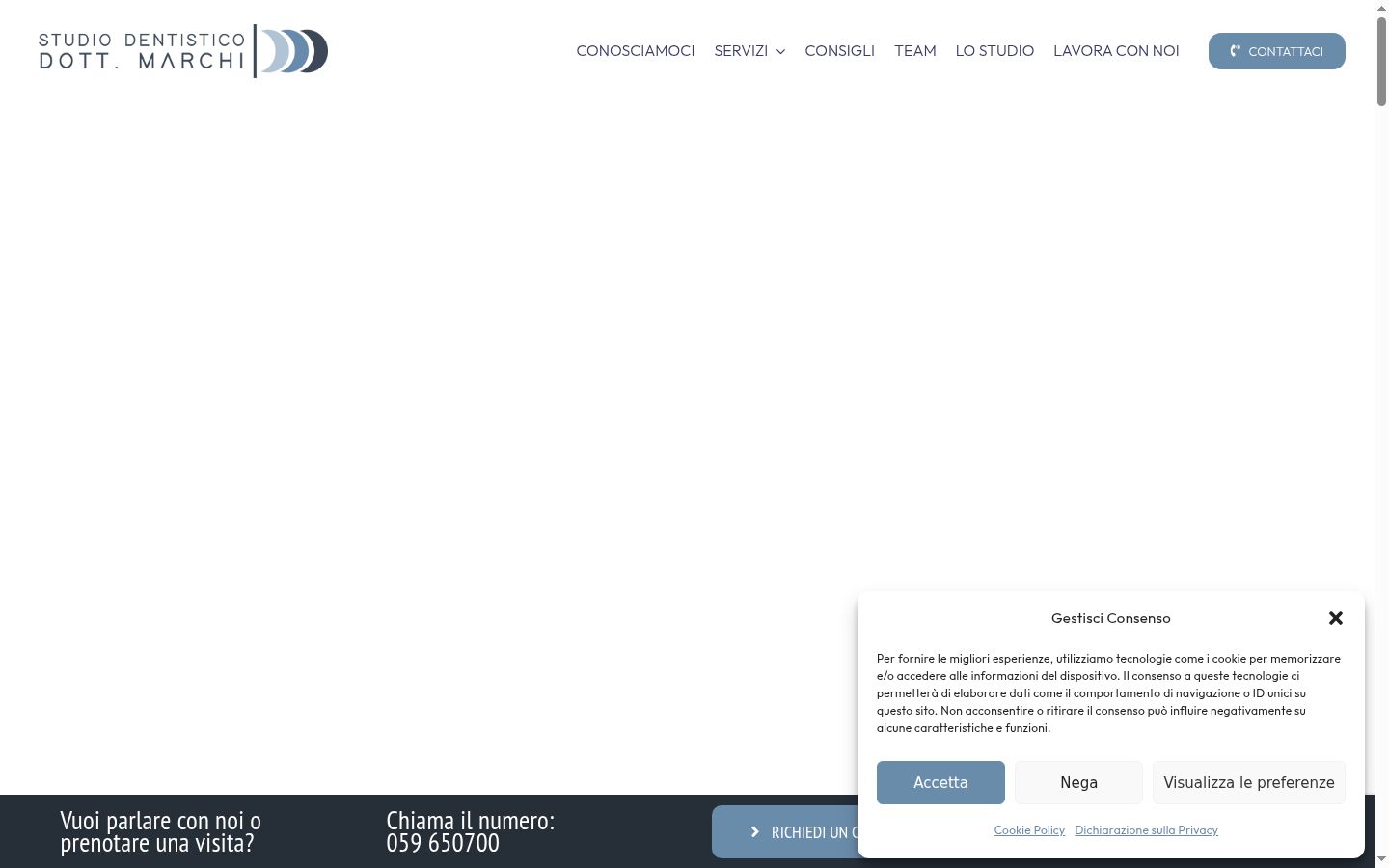Open the Team menu item

click(x=915, y=51)
